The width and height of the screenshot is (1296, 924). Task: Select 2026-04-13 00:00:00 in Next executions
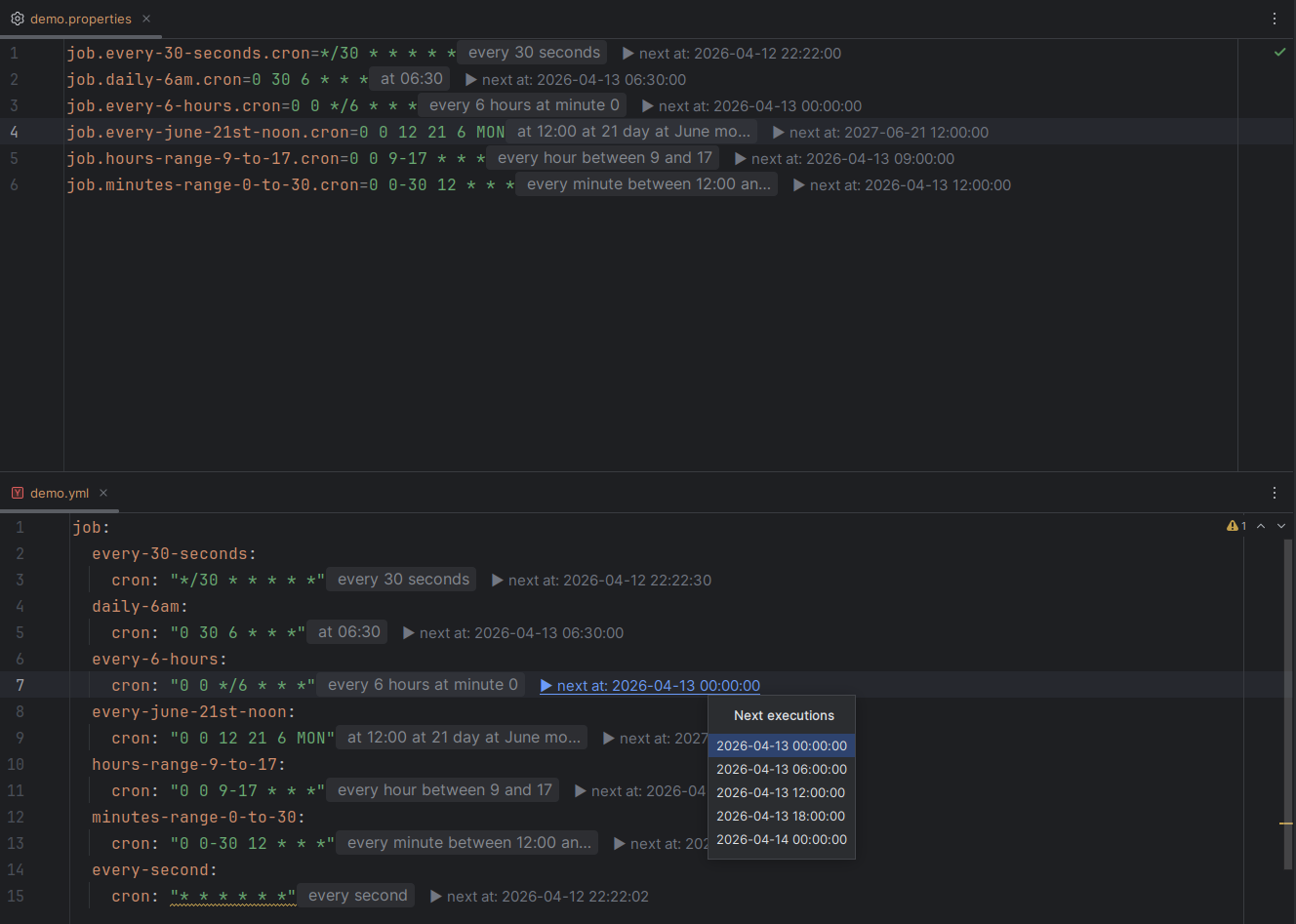click(x=782, y=745)
